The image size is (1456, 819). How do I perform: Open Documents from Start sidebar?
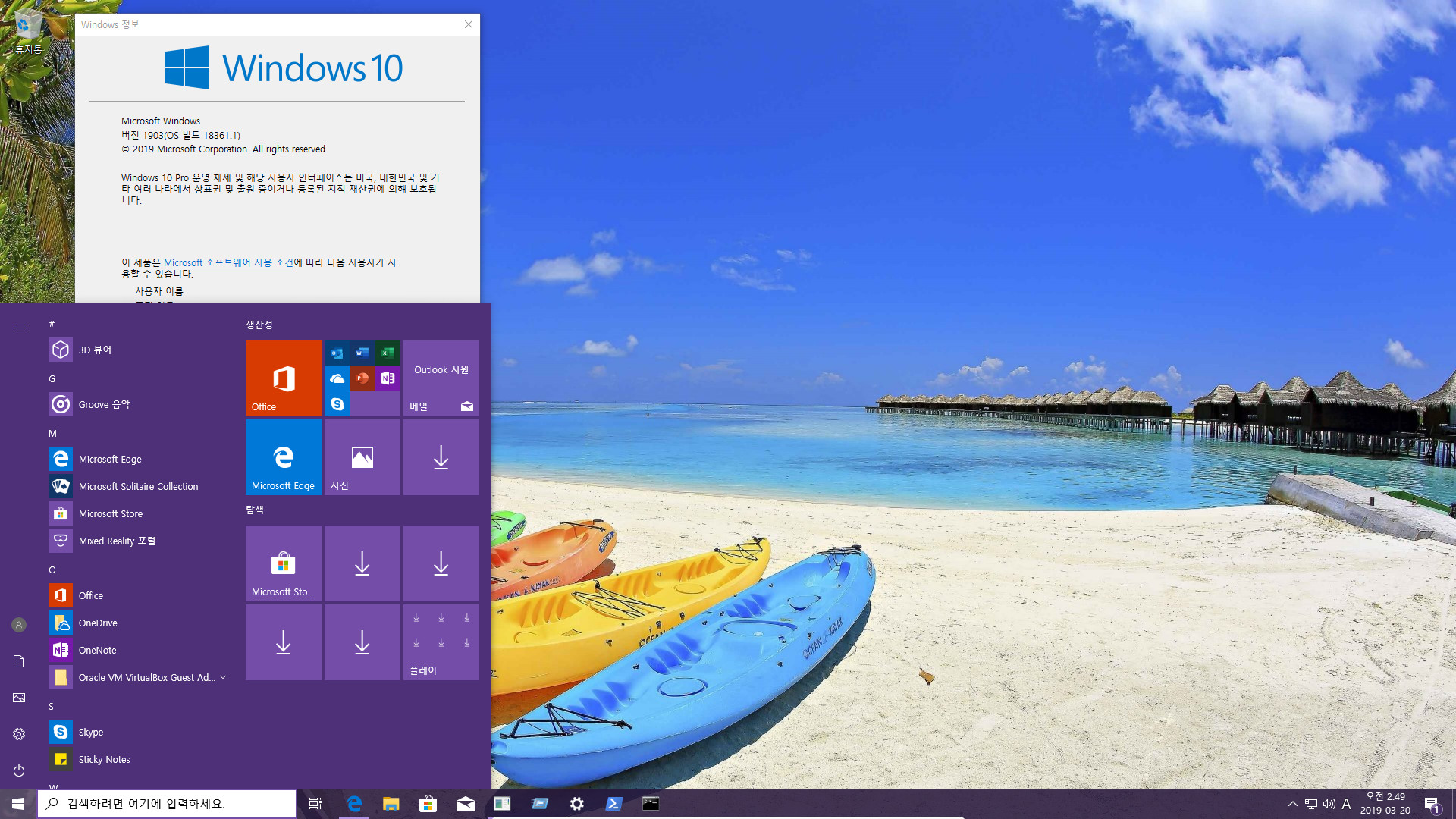coord(19,661)
